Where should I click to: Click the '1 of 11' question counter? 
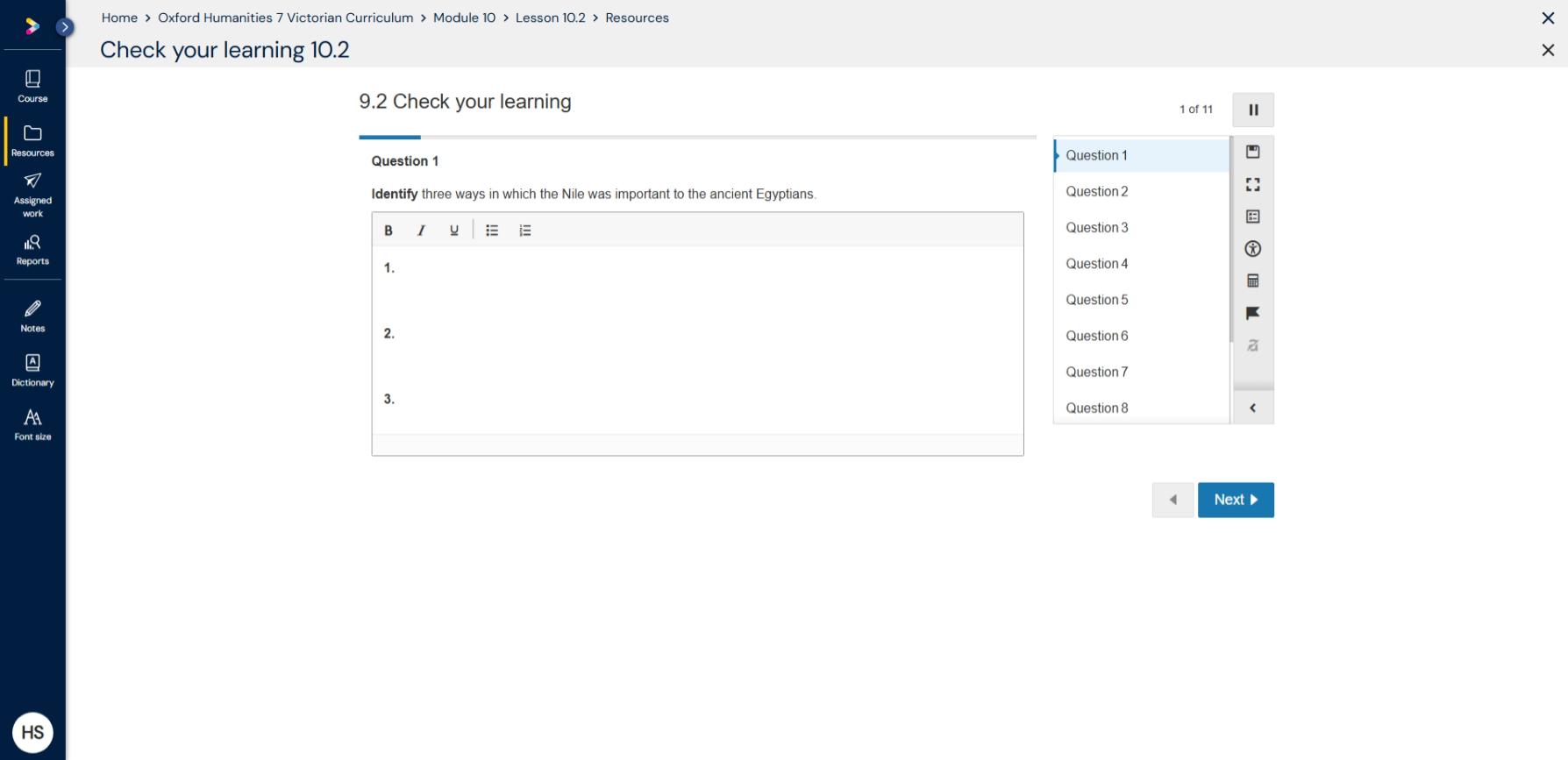click(x=1196, y=110)
